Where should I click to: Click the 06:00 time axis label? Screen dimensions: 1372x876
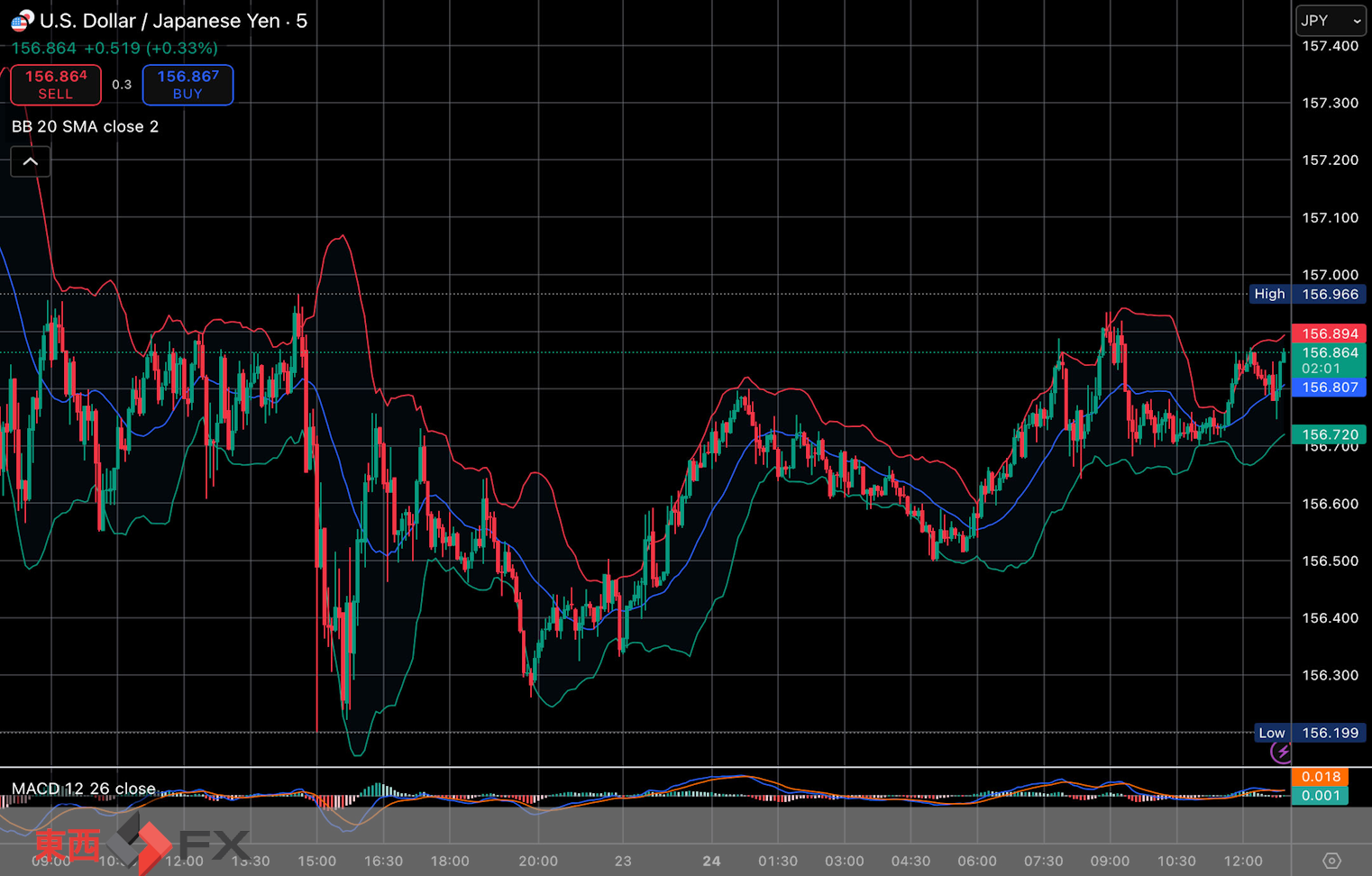point(976,861)
